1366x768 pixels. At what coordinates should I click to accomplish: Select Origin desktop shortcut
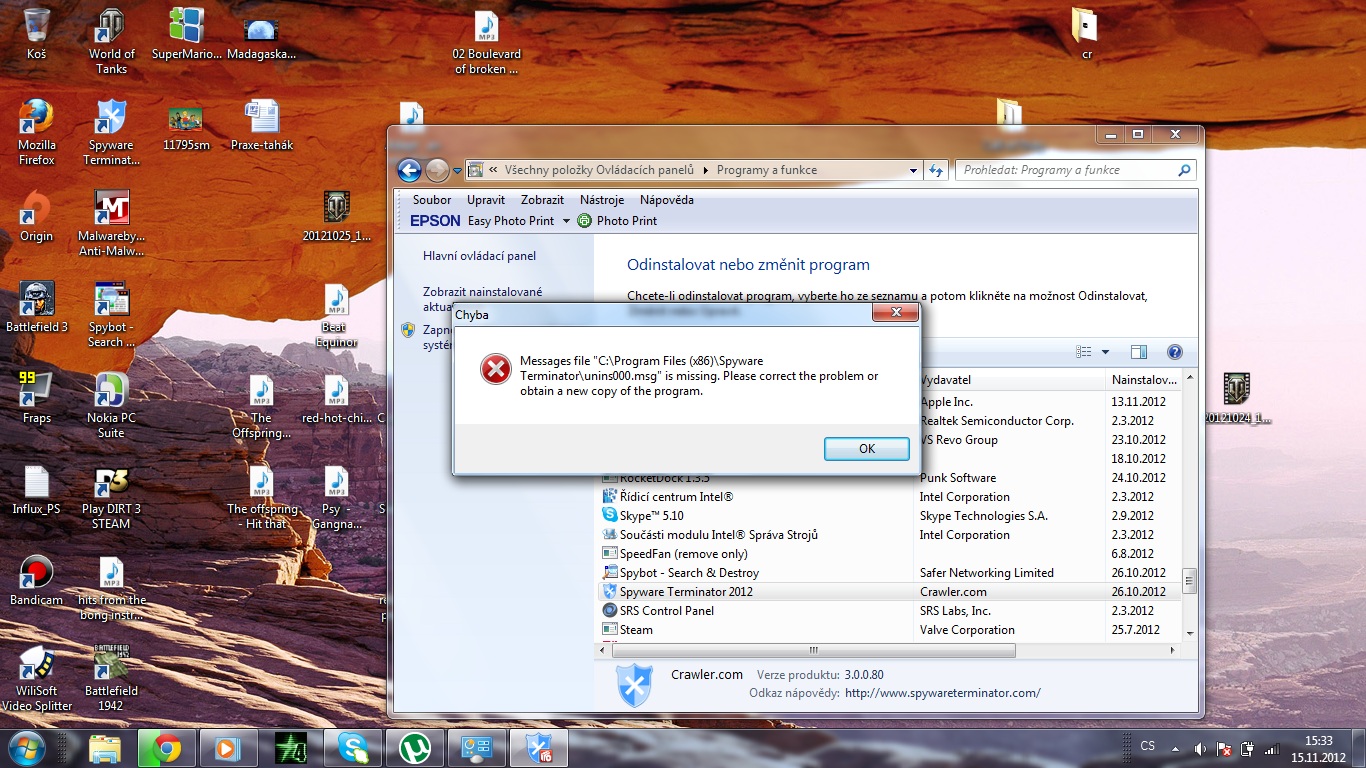[36, 217]
